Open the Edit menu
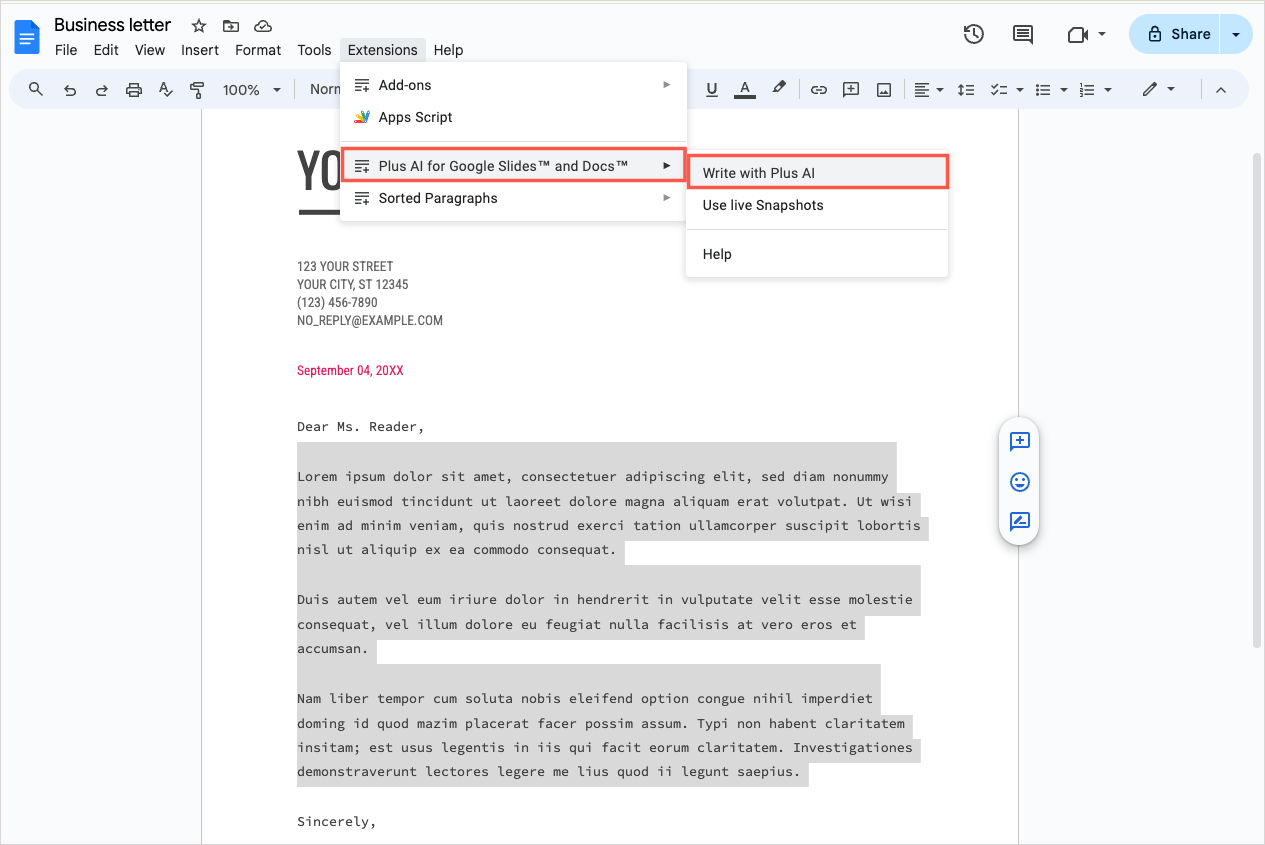 pyautogui.click(x=106, y=50)
